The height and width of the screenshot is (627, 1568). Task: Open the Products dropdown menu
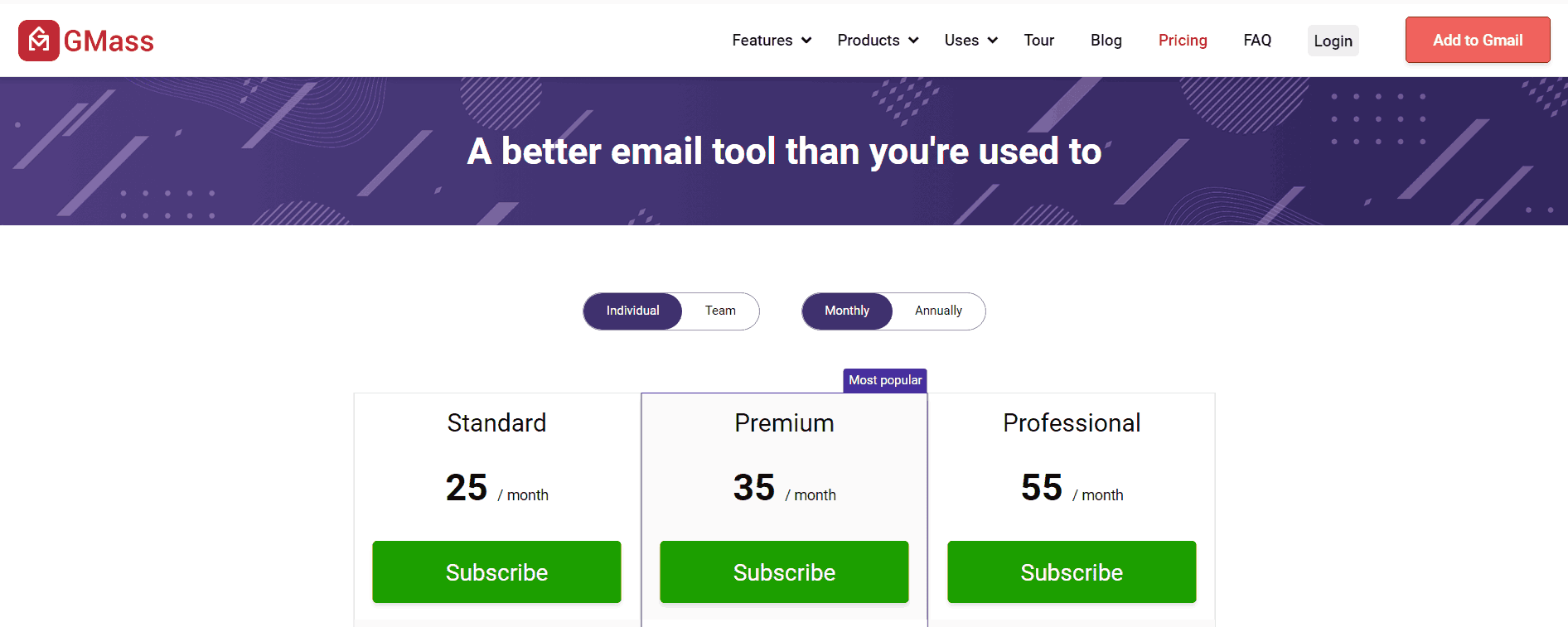(878, 41)
